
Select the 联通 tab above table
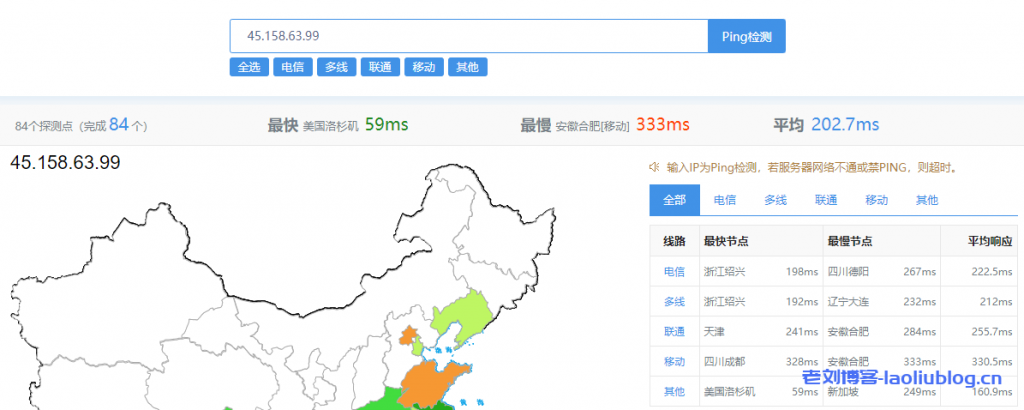pyautogui.click(x=826, y=200)
